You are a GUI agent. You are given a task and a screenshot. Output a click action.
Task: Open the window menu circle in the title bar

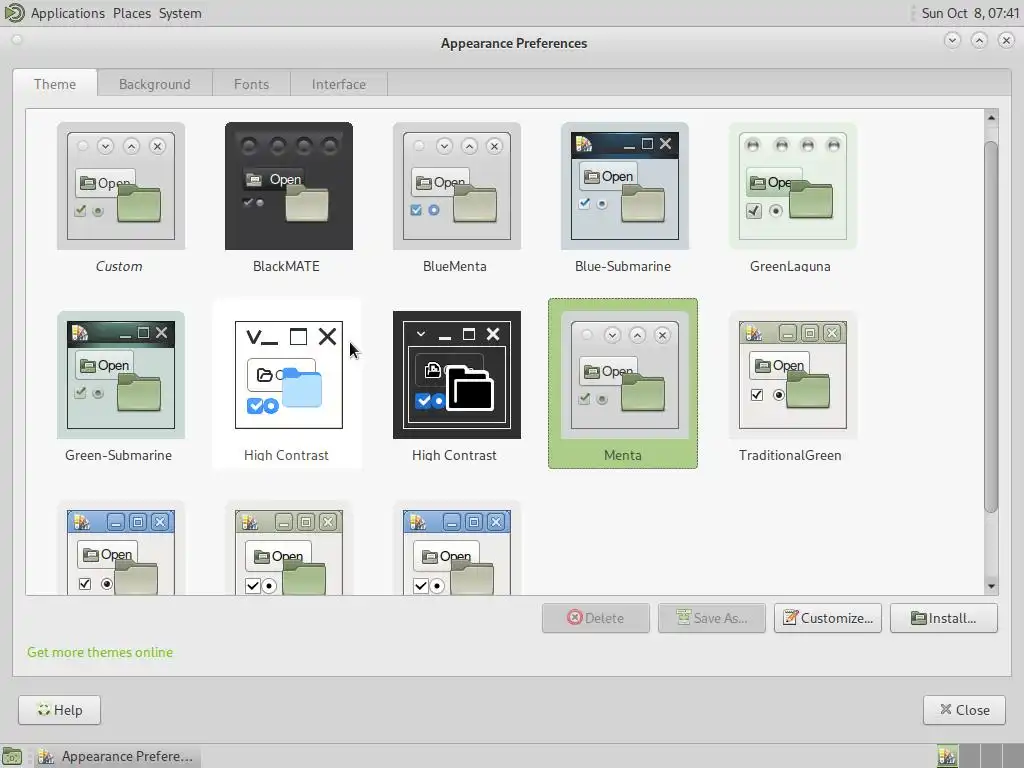(17, 40)
